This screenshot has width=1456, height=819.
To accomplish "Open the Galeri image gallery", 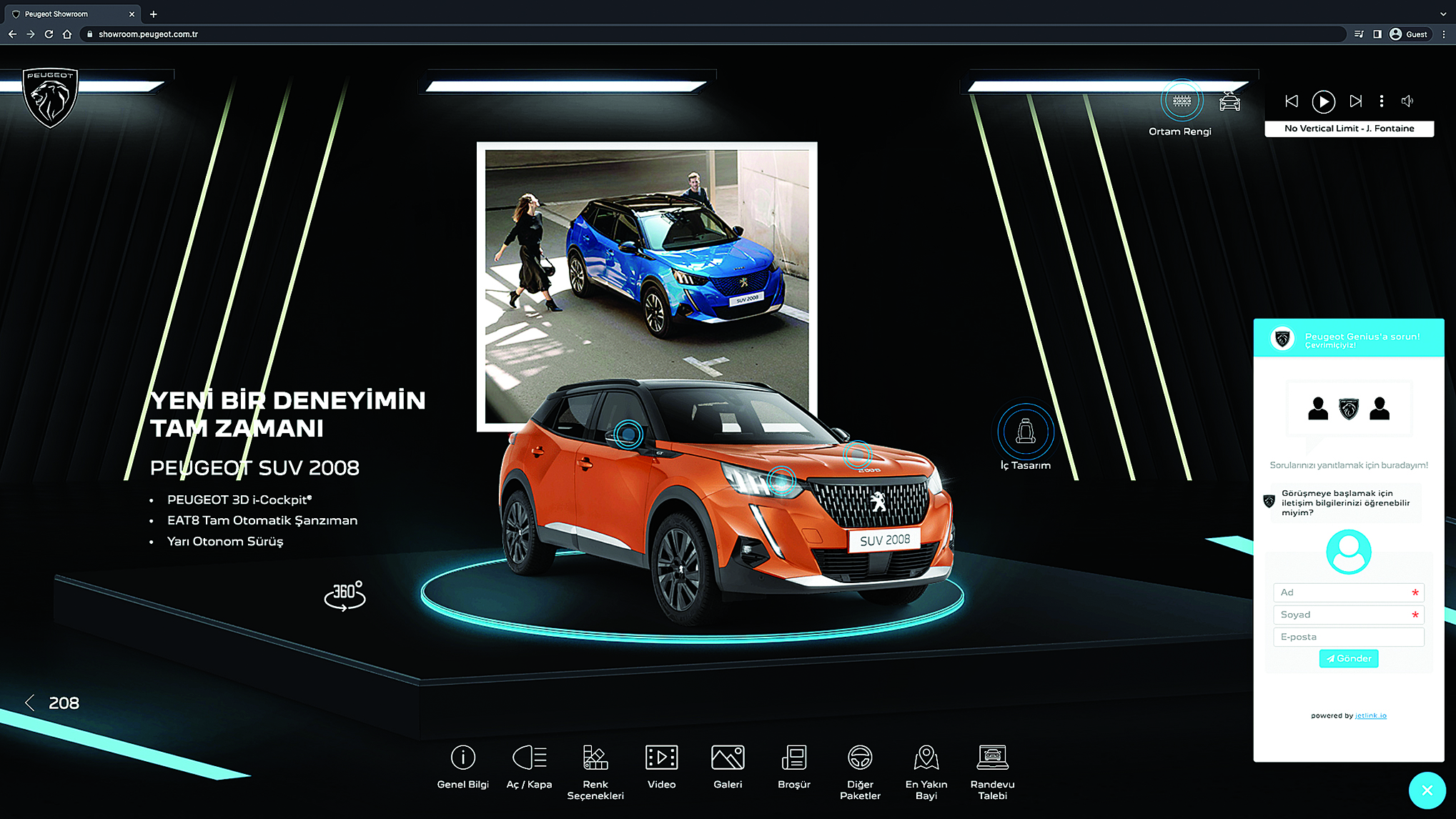I will [728, 758].
